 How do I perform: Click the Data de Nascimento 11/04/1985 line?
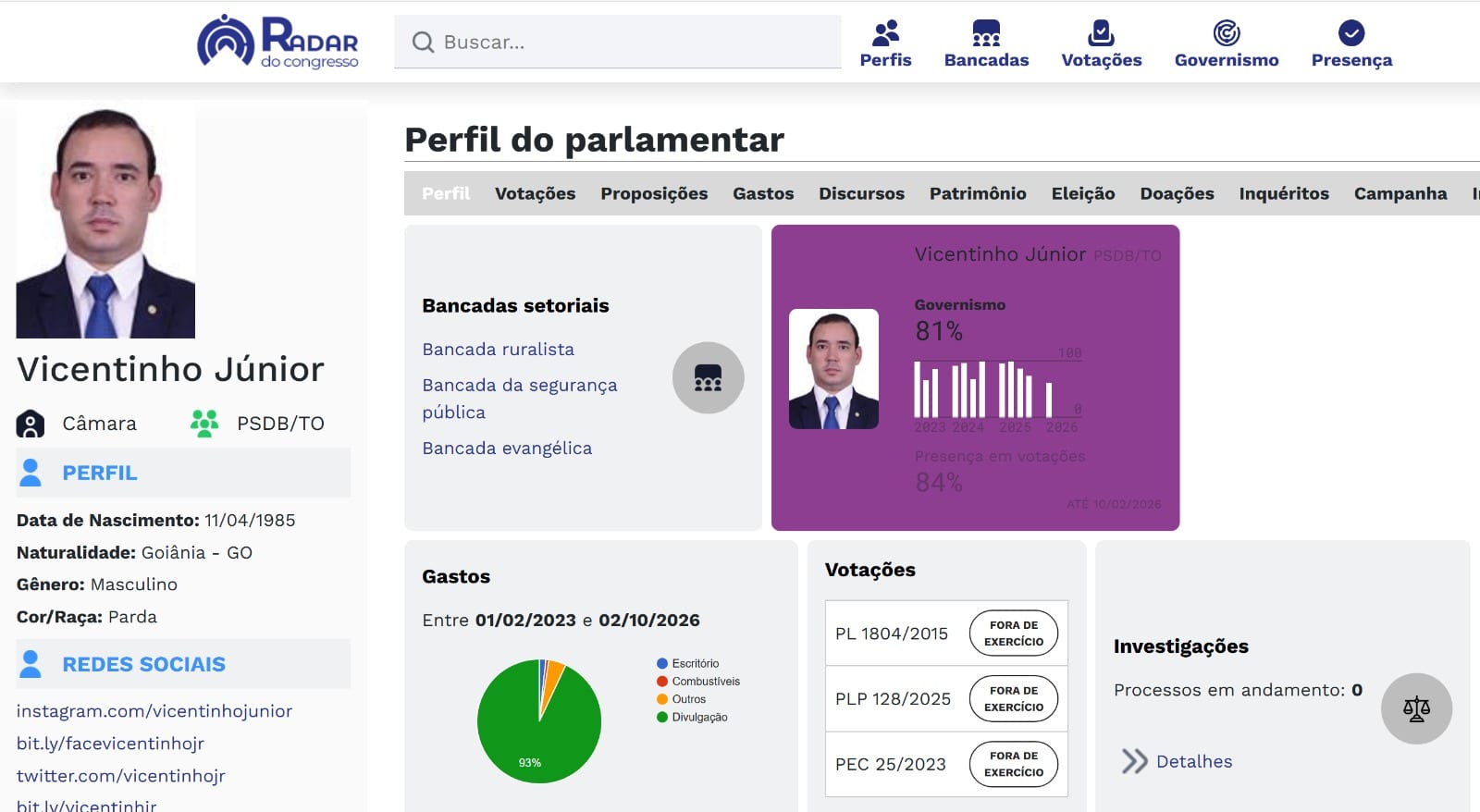[x=155, y=520]
